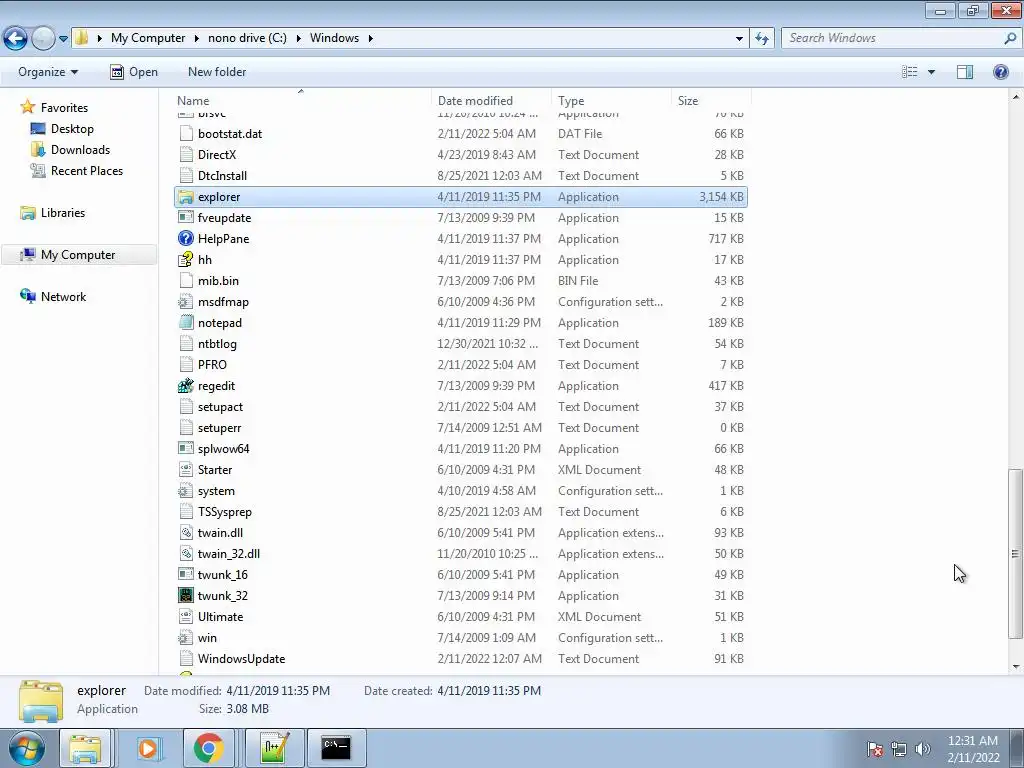The height and width of the screenshot is (768, 1024).
Task: Select the HelpPane file icon
Action: [186, 239]
